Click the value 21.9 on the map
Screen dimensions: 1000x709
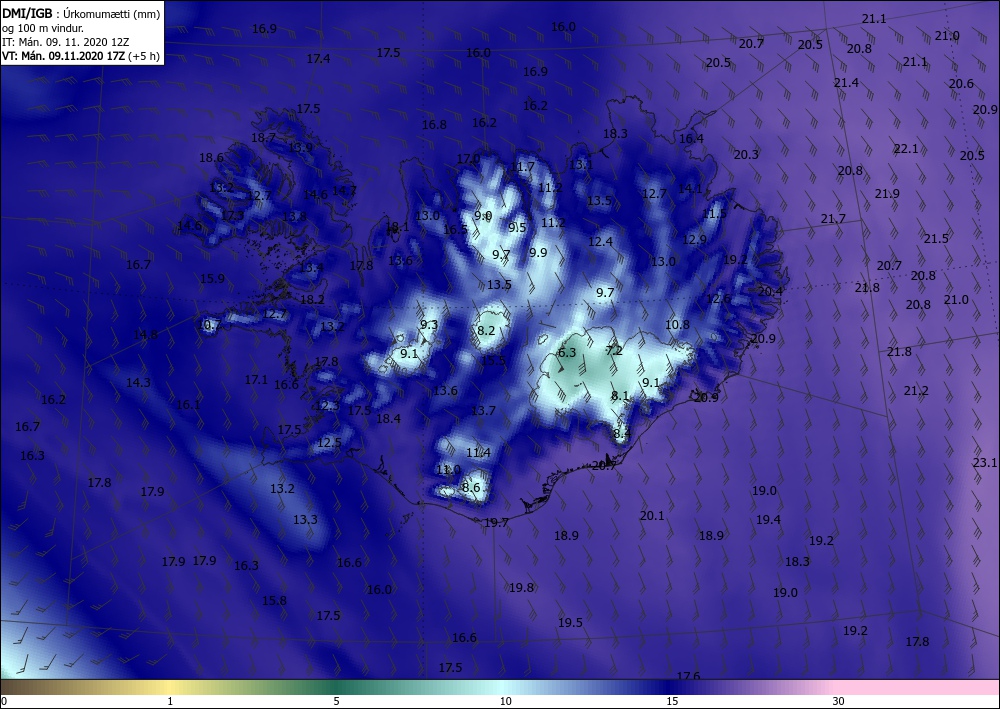887,194
